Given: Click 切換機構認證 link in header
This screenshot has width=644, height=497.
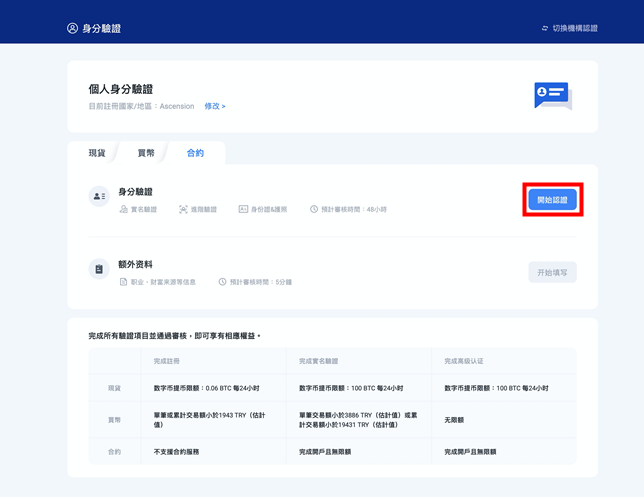Looking at the screenshot, I should point(574,28).
